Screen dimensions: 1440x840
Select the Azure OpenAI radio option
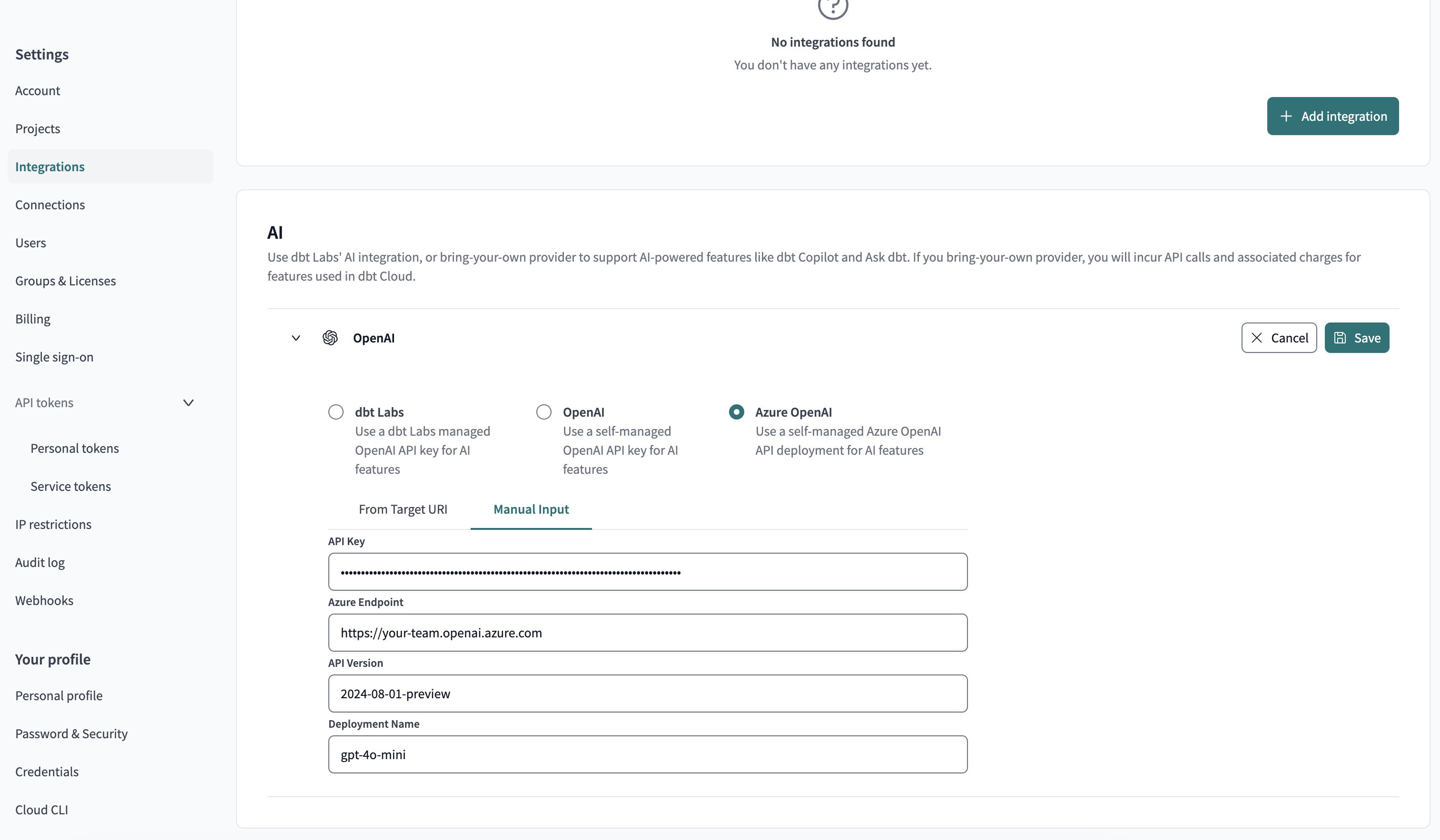737,412
